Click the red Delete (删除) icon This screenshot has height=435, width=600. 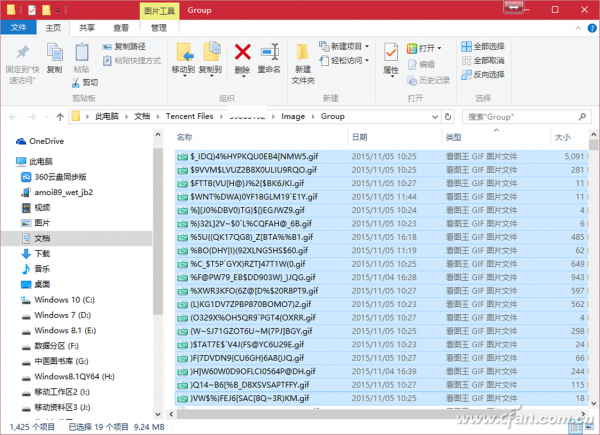[243, 52]
